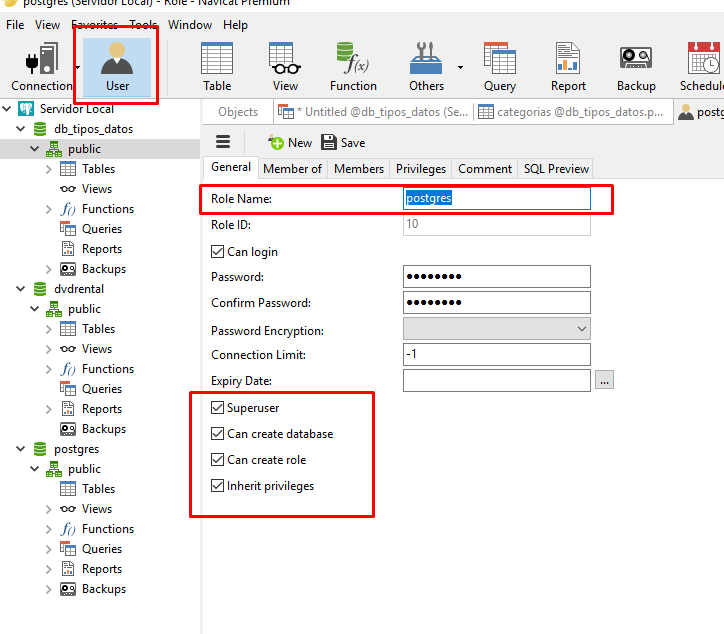Open Queries under db_tipos_datos public

[x=102, y=229]
